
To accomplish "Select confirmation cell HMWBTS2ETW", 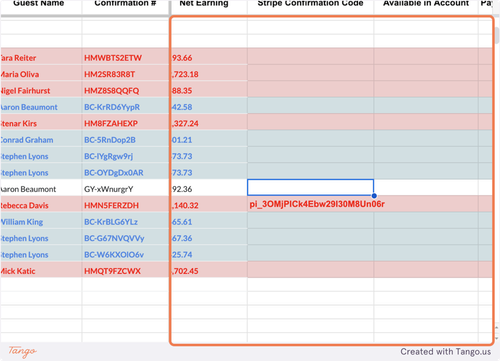I will pos(125,56).
